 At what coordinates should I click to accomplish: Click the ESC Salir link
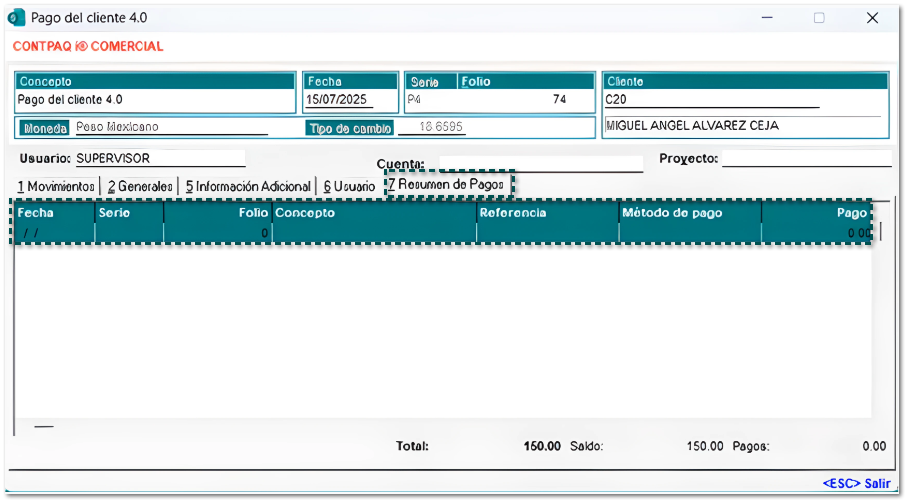[x=856, y=483]
